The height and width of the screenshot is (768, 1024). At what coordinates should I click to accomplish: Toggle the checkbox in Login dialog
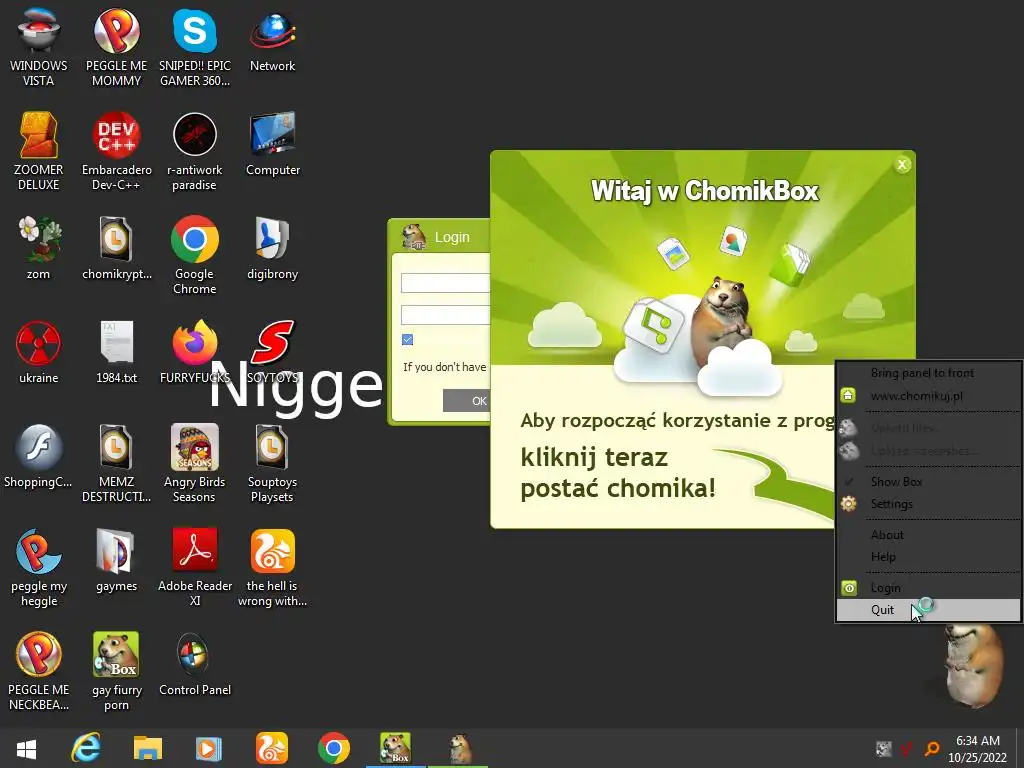tap(408, 340)
